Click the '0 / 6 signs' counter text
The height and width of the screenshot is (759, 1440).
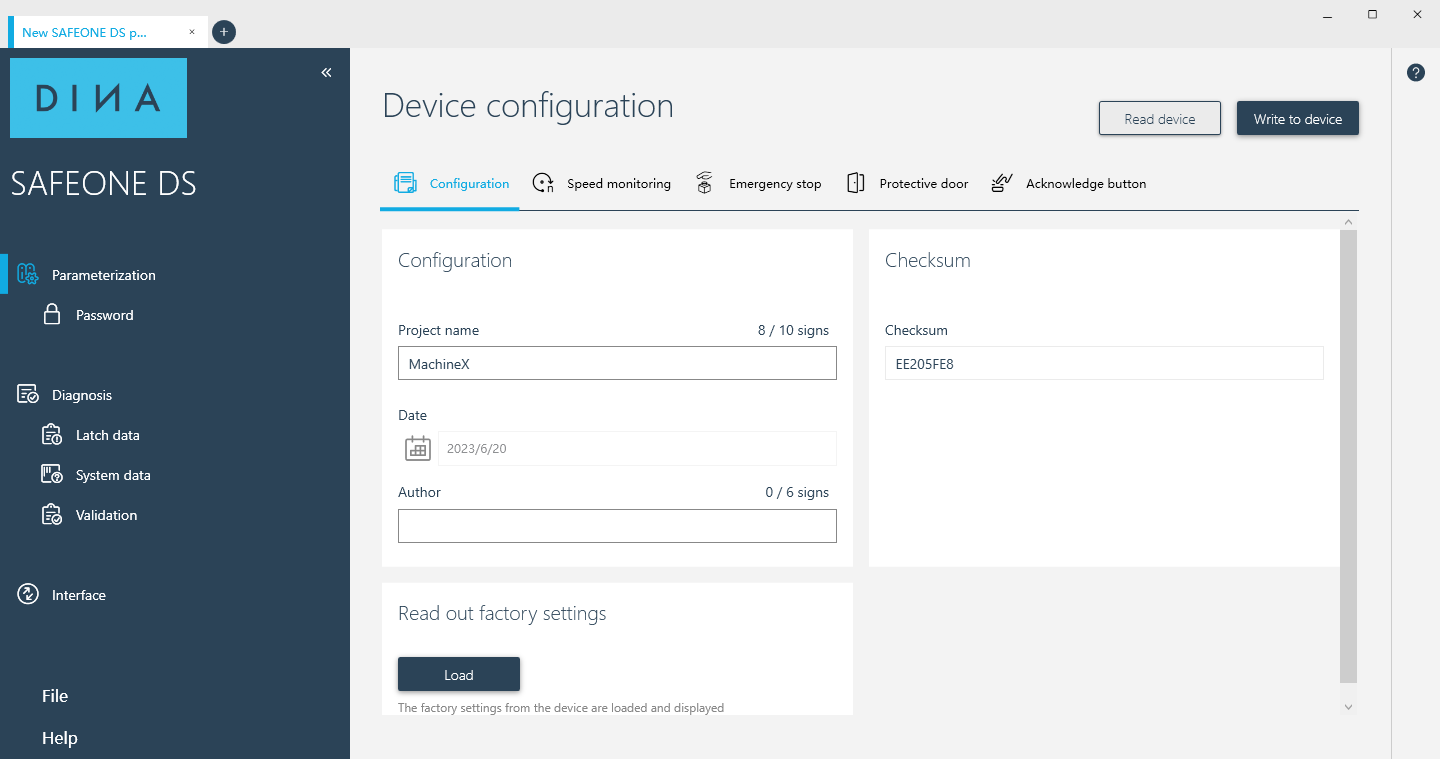[797, 492]
